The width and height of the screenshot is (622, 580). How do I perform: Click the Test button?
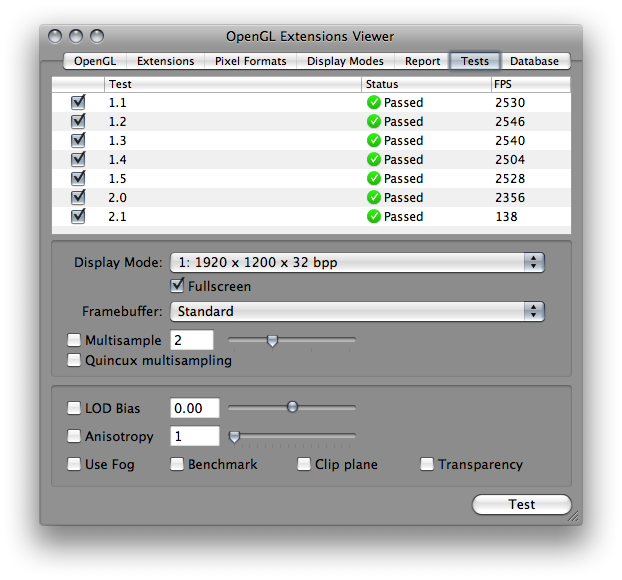(x=522, y=504)
